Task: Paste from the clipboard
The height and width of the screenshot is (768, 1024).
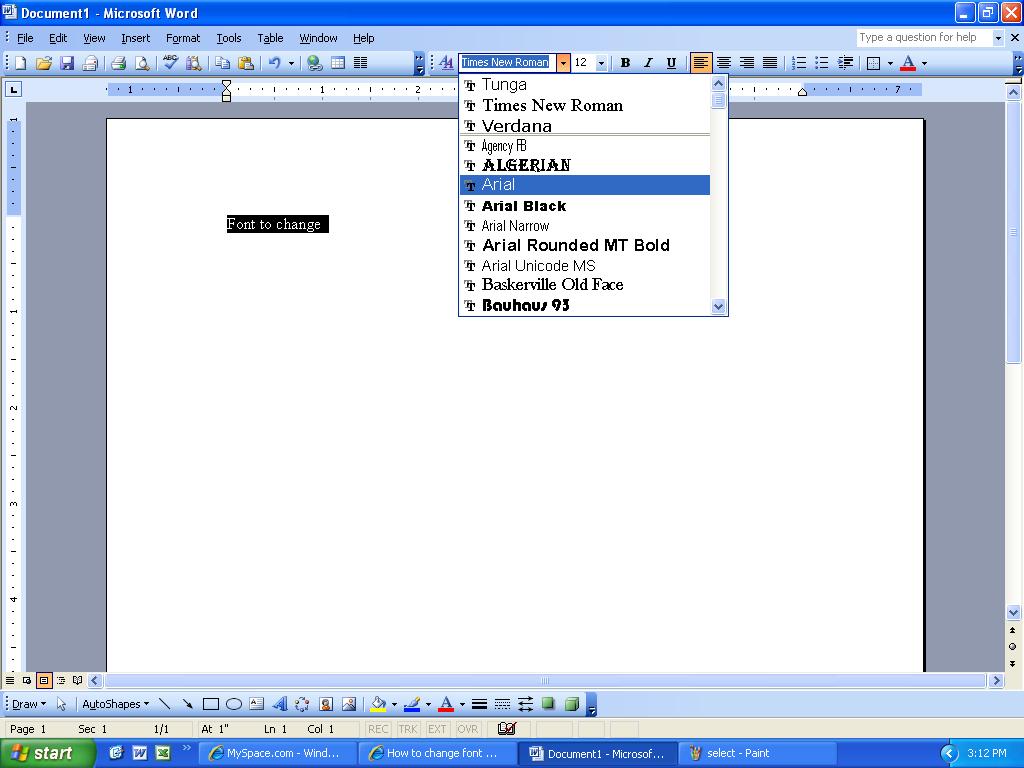Action: (x=246, y=63)
